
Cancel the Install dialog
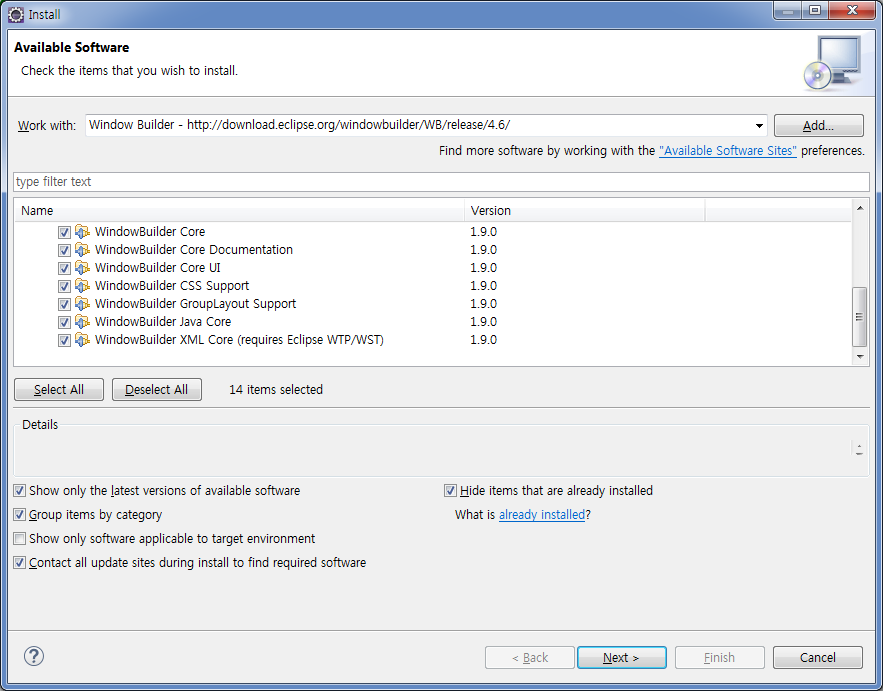[818, 657]
